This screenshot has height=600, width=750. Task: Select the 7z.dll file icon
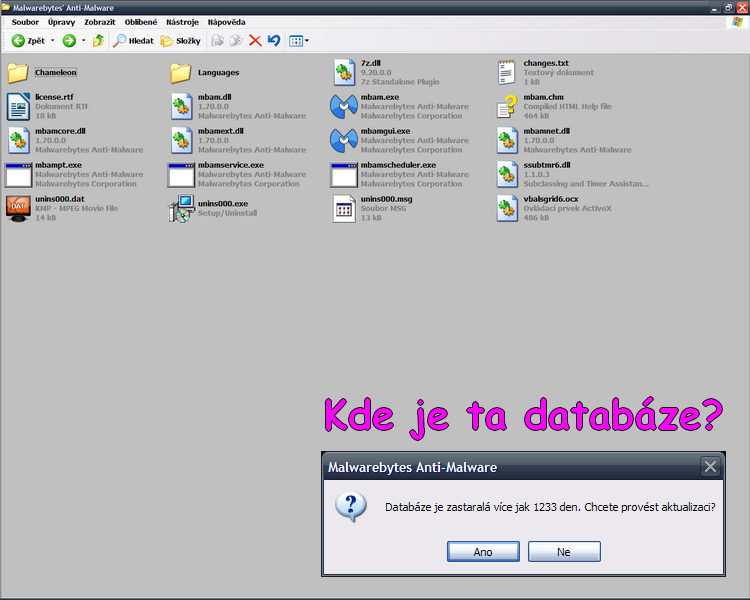(x=344, y=73)
